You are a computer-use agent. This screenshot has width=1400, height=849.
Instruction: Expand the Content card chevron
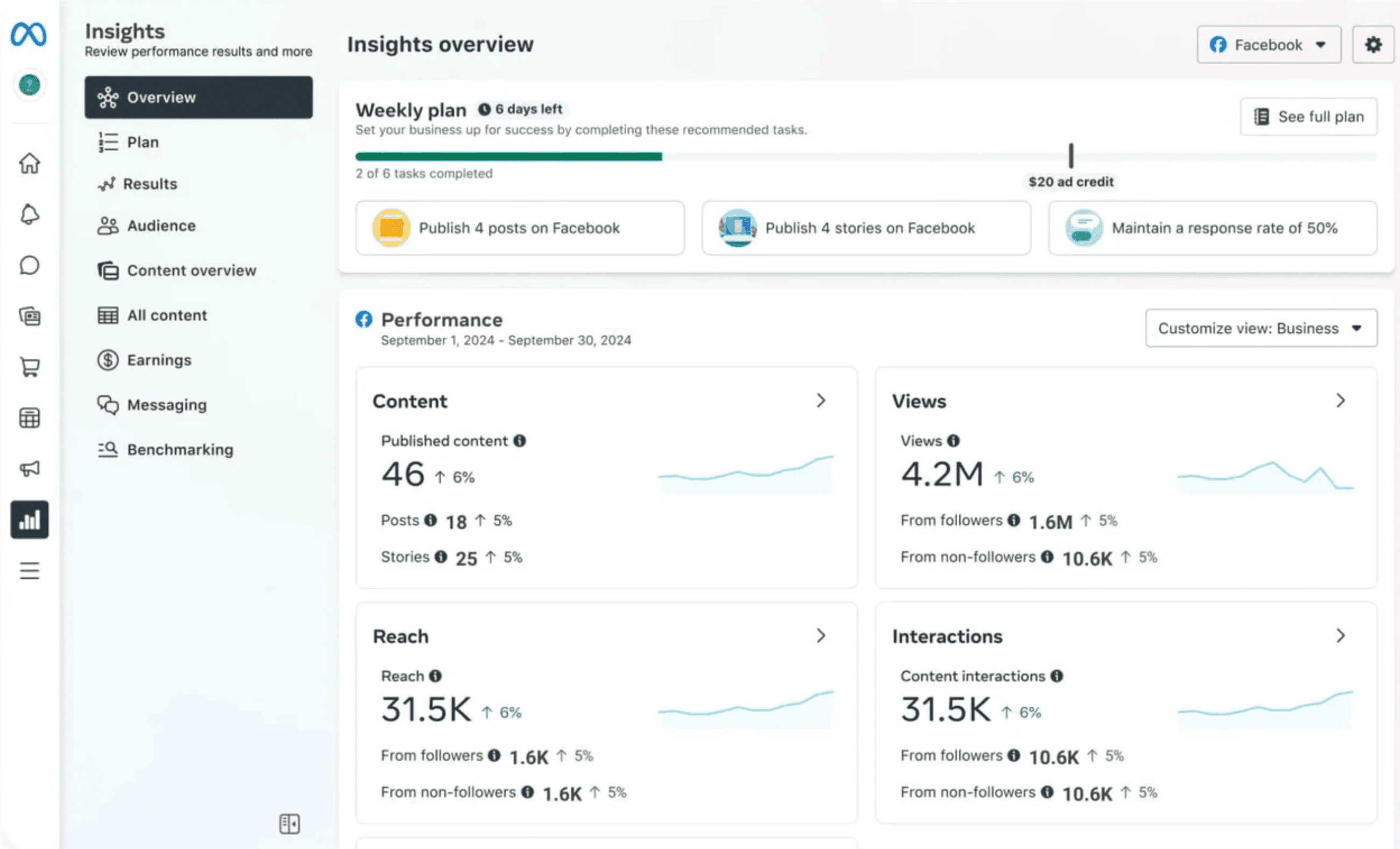coord(821,401)
